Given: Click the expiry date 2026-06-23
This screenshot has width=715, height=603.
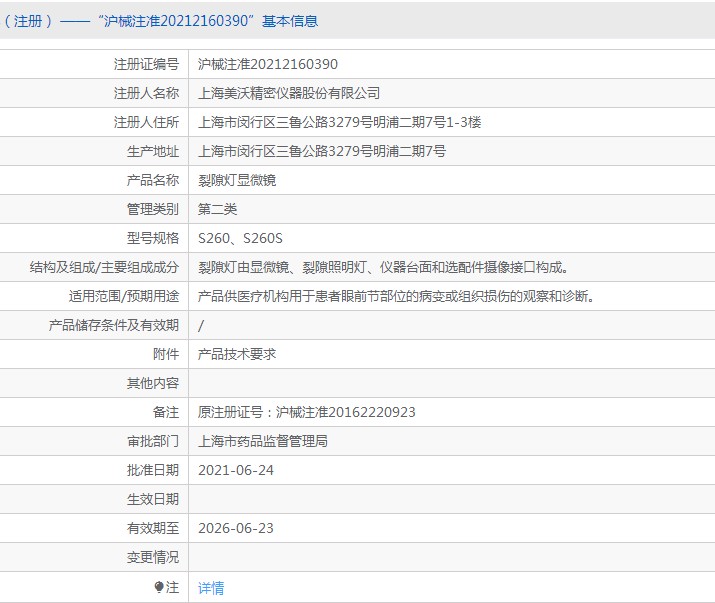Looking at the screenshot, I should (x=236, y=528).
